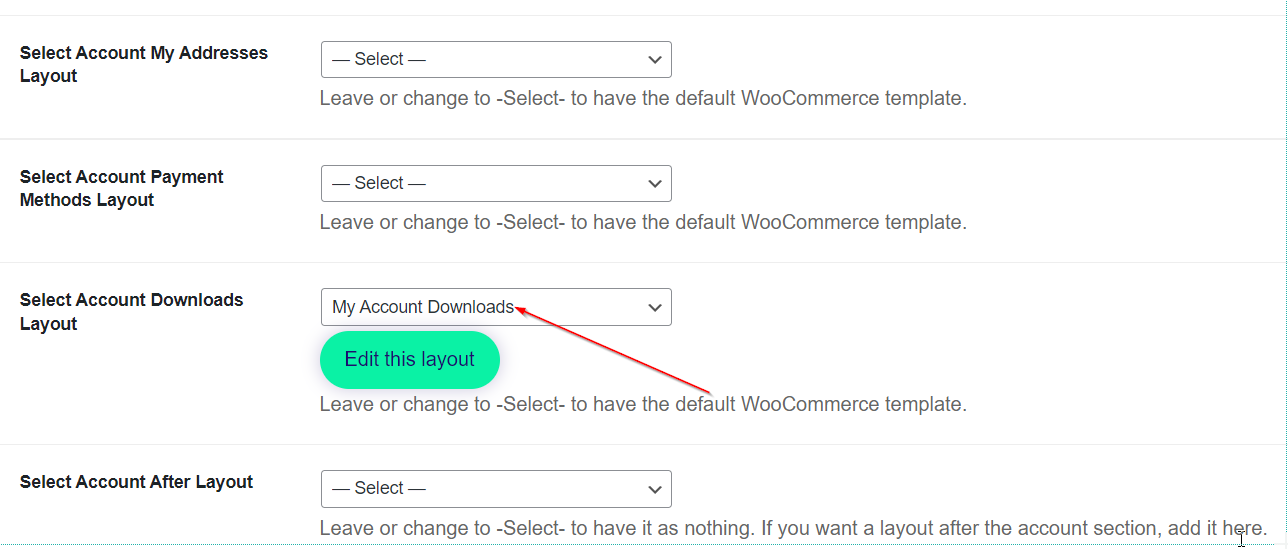Click '-Select-' in the Payment Methods help text

pyautogui.click(x=531, y=222)
